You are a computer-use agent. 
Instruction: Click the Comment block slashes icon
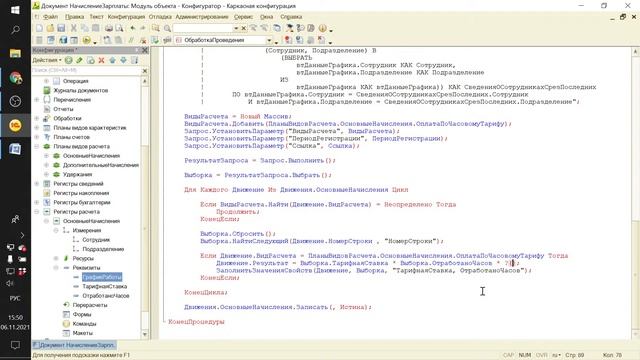click(131, 40)
